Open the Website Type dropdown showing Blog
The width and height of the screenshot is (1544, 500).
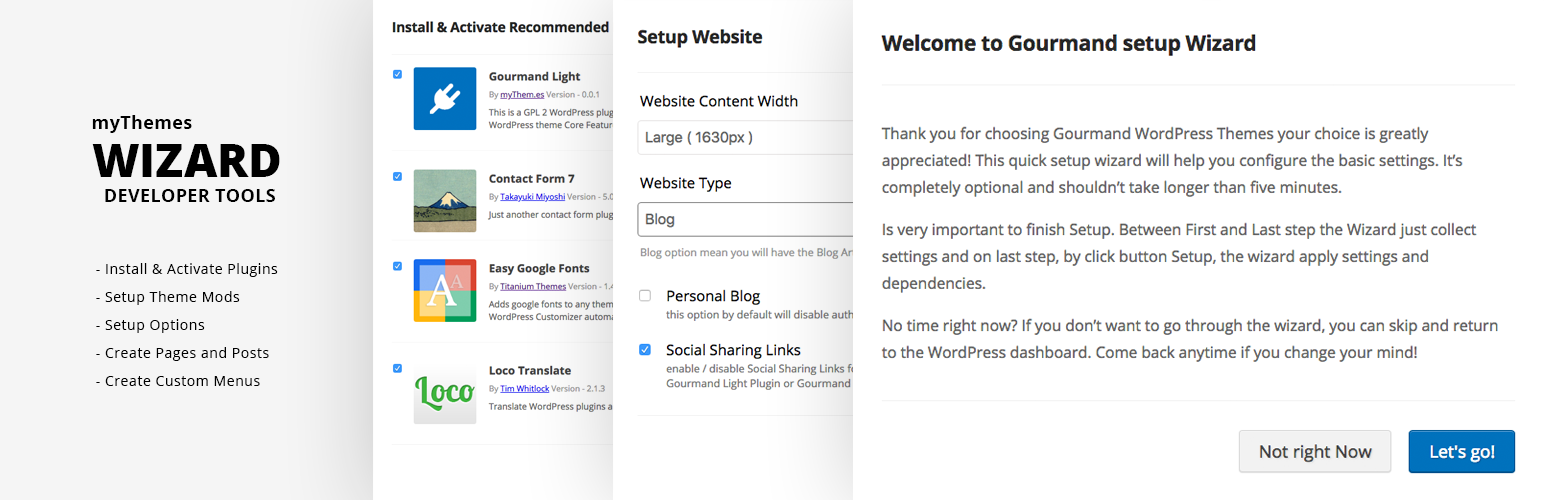pyautogui.click(x=745, y=219)
